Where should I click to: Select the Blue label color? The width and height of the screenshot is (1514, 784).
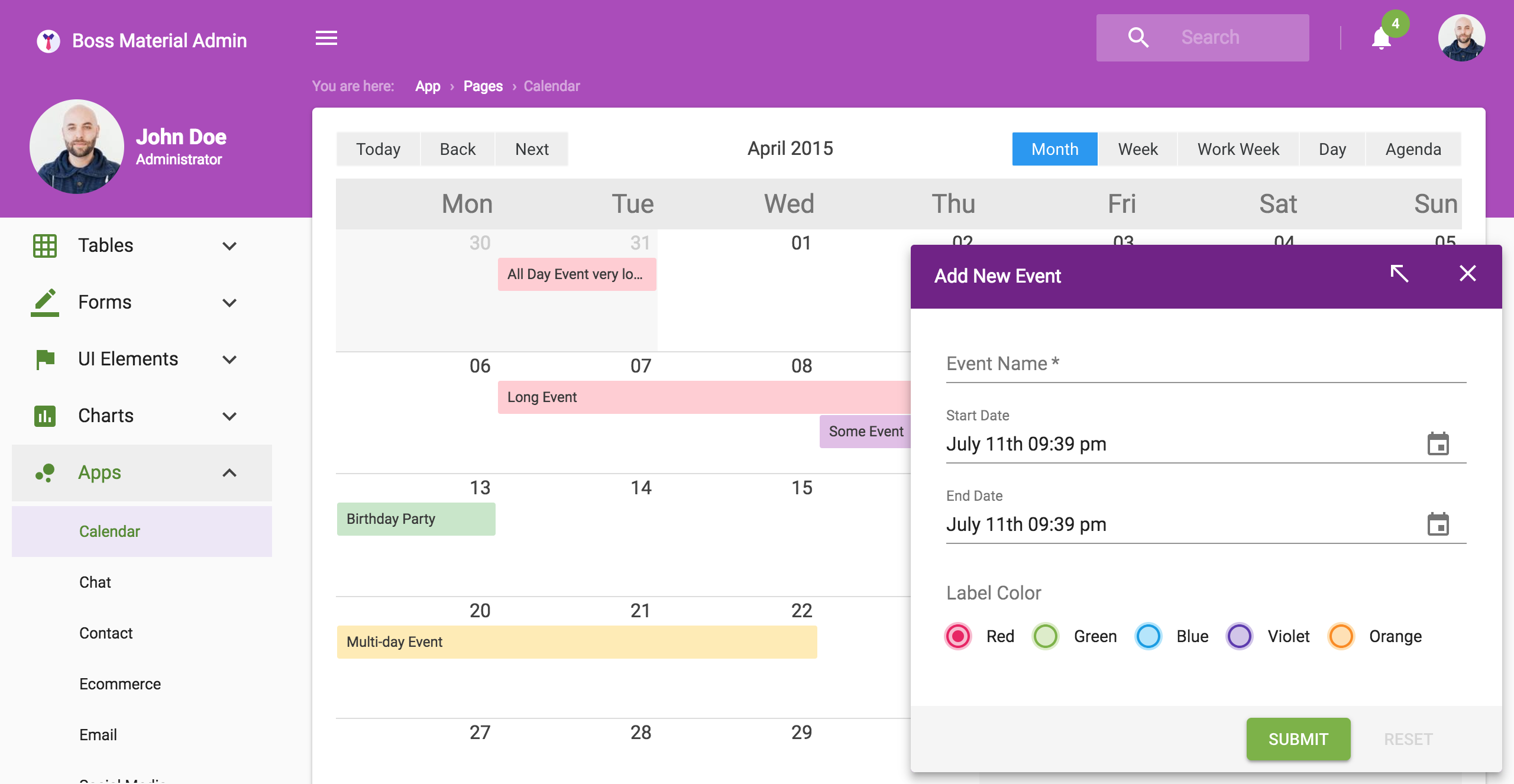(1147, 636)
